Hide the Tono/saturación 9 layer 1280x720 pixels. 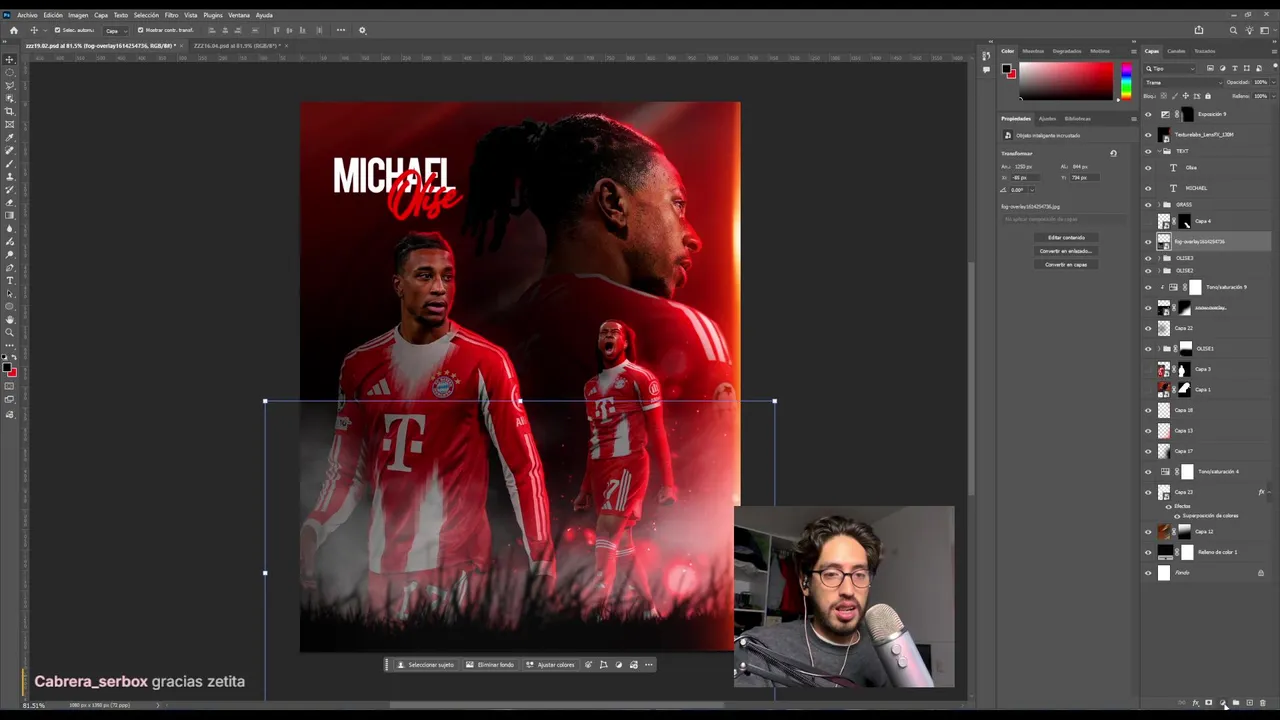click(1148, 288)
